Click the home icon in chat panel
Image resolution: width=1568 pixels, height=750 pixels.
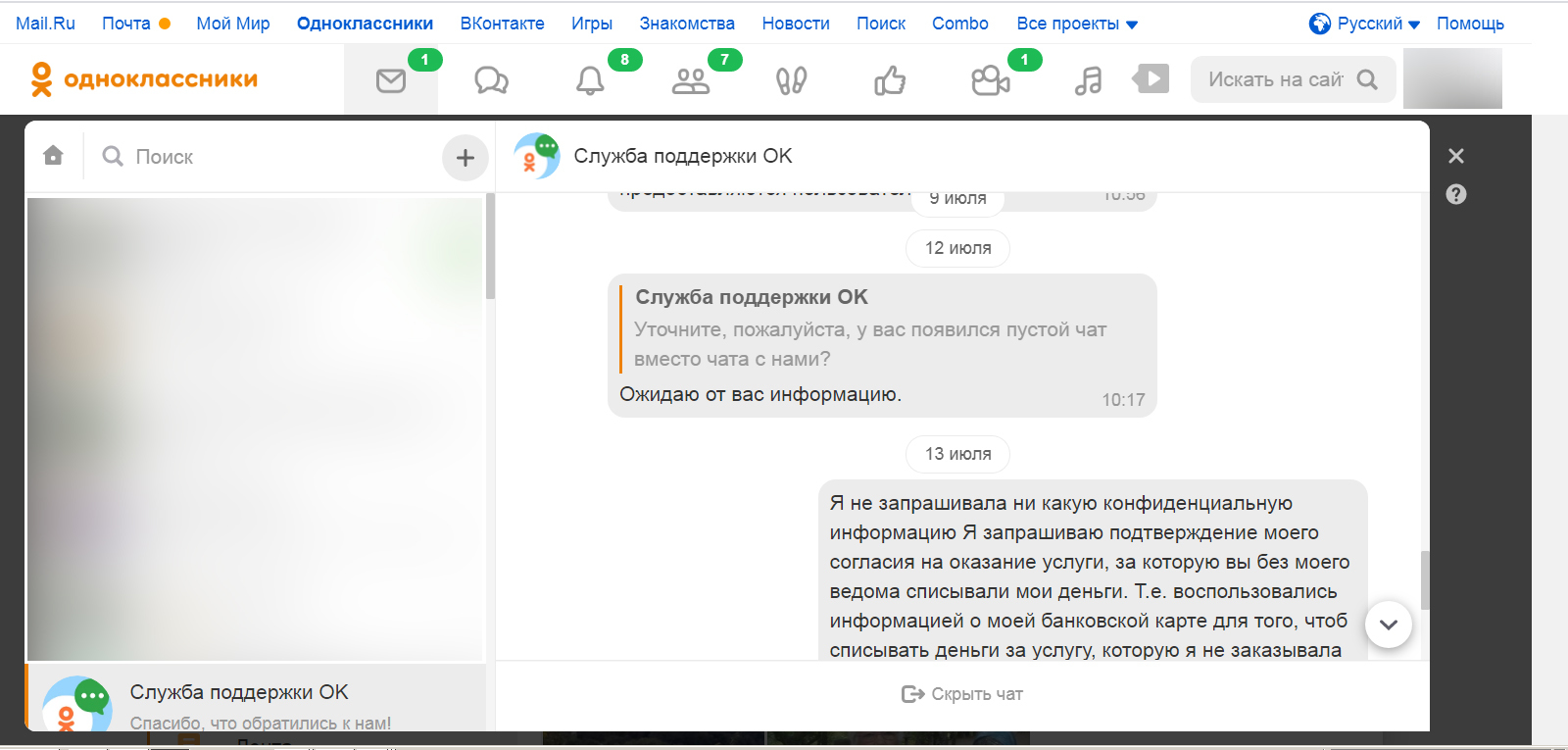coord(54,156)
